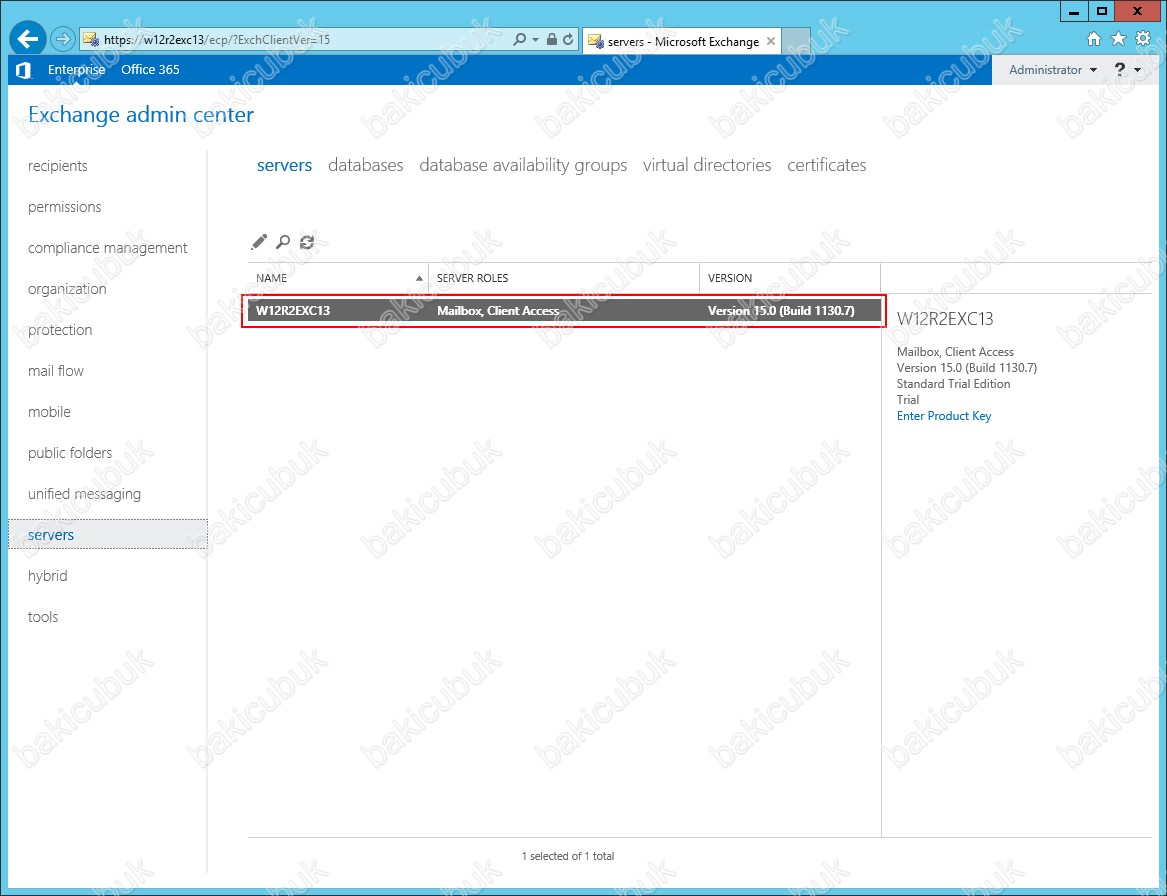Open browser favorites star
The width and height of the screenshot is (1167, 896).
(1118, 39)
